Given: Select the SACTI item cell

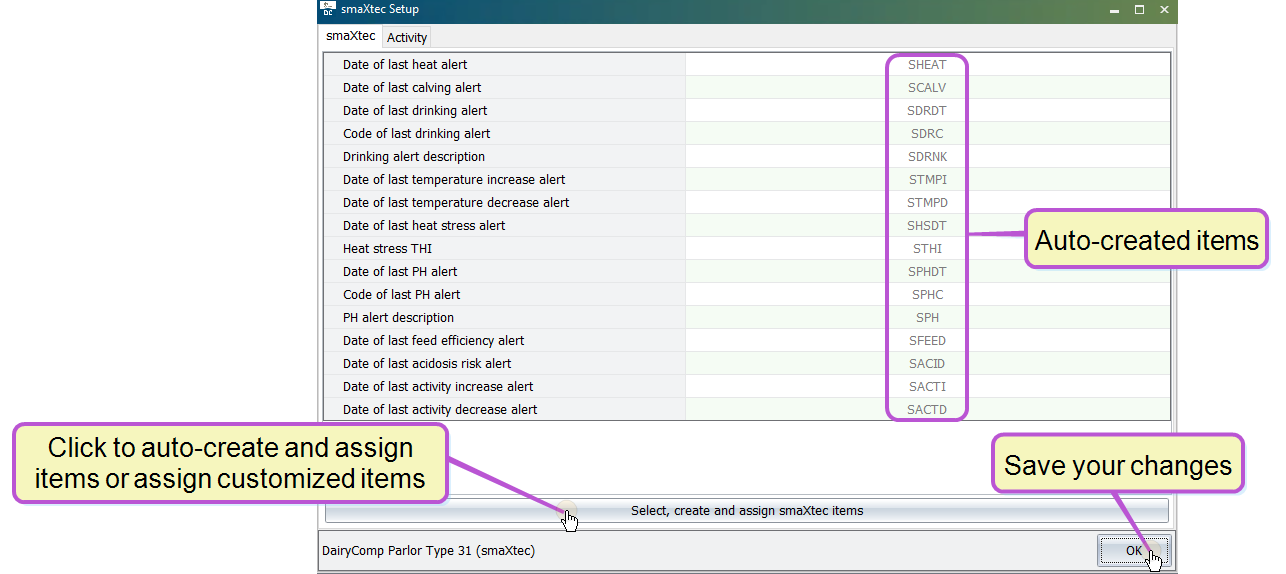Looking at the screenshot, I should 927,386.
